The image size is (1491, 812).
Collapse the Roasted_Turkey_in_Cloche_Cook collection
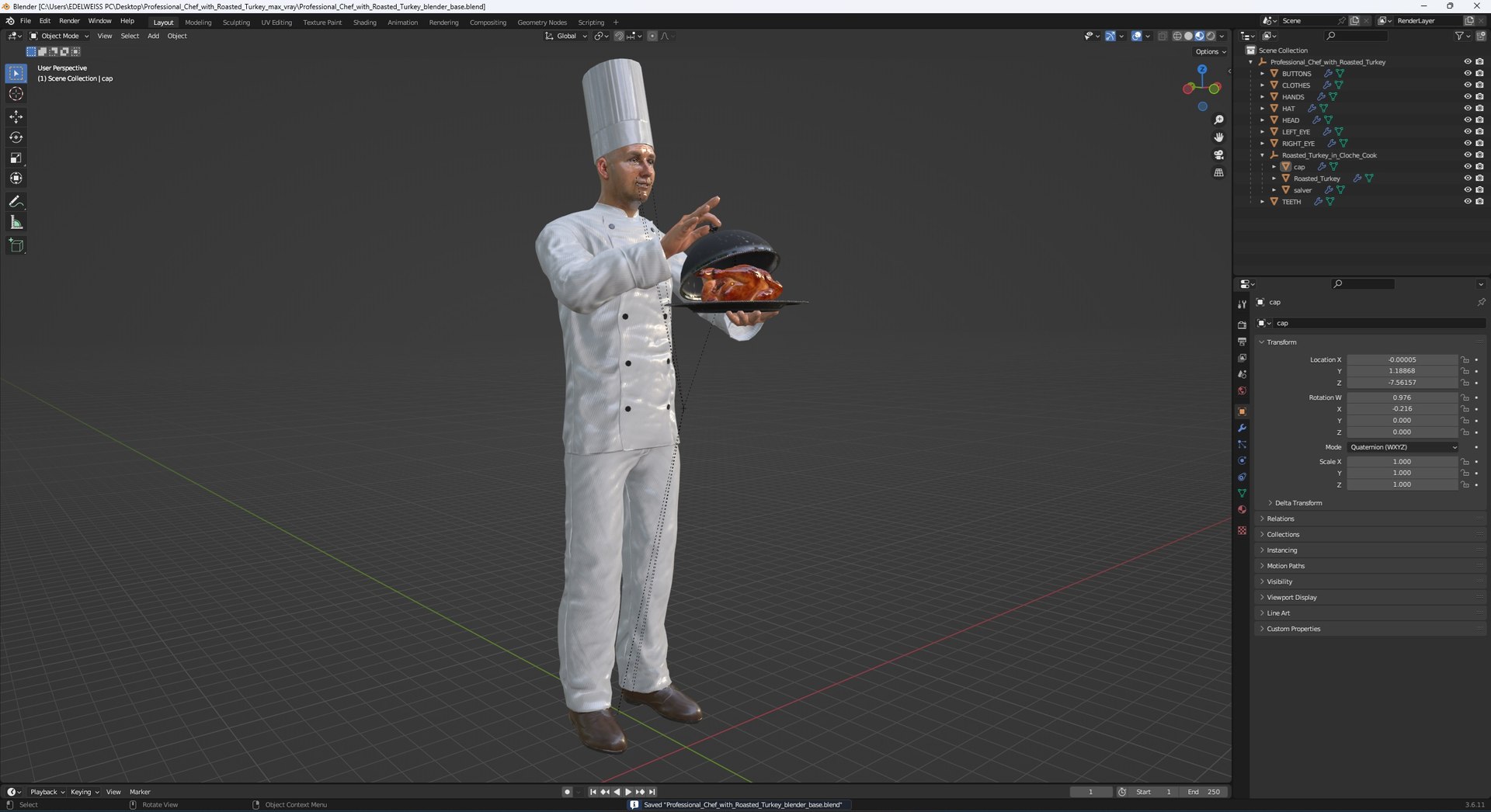pyautogui.click(x=1263, y=155)
